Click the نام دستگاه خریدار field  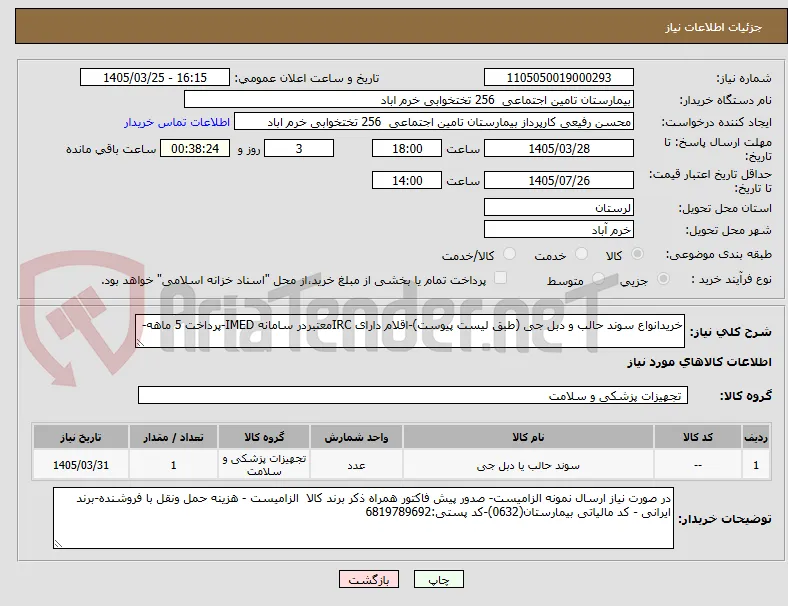point(409,99)
